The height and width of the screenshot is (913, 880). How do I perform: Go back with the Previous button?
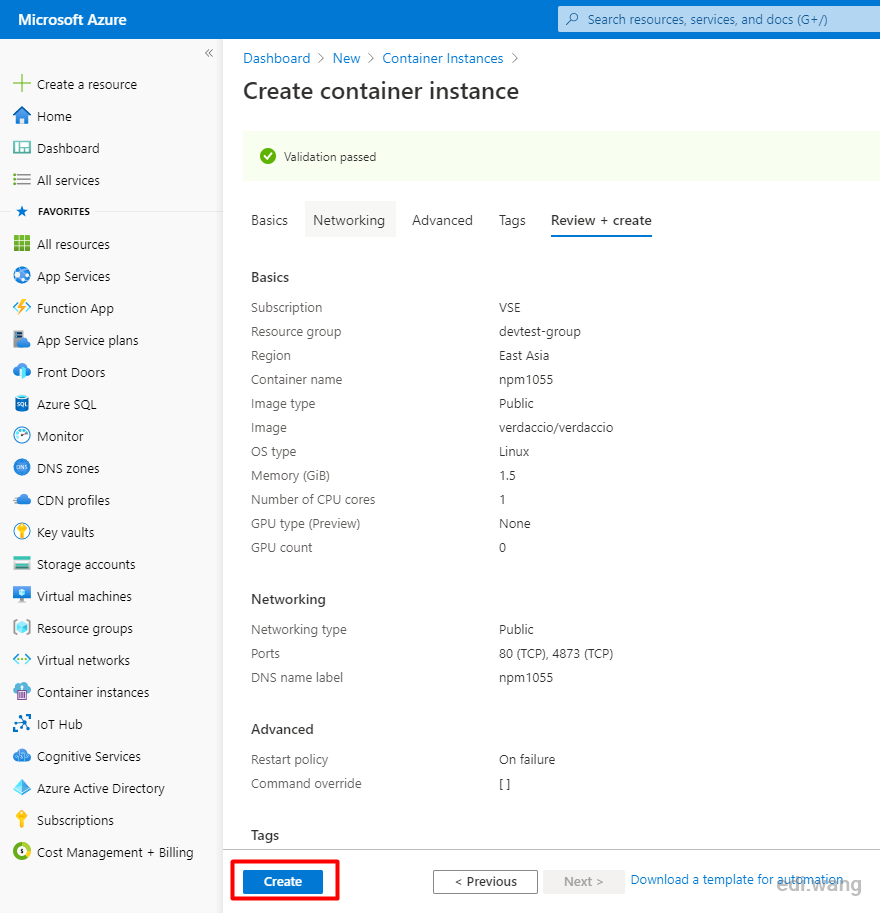pos(485,882)
